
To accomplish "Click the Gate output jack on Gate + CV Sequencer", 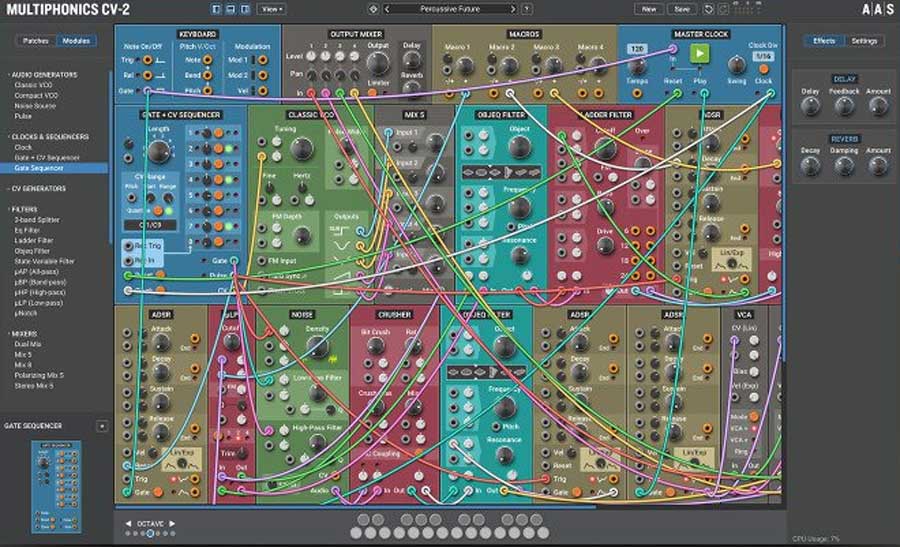I will [x=234, y=261].
